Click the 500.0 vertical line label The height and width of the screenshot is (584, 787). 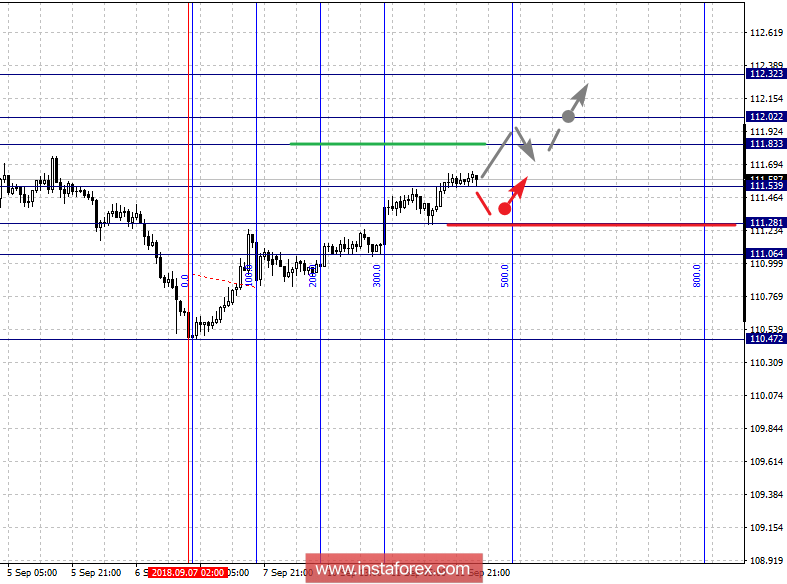(505, 275)
